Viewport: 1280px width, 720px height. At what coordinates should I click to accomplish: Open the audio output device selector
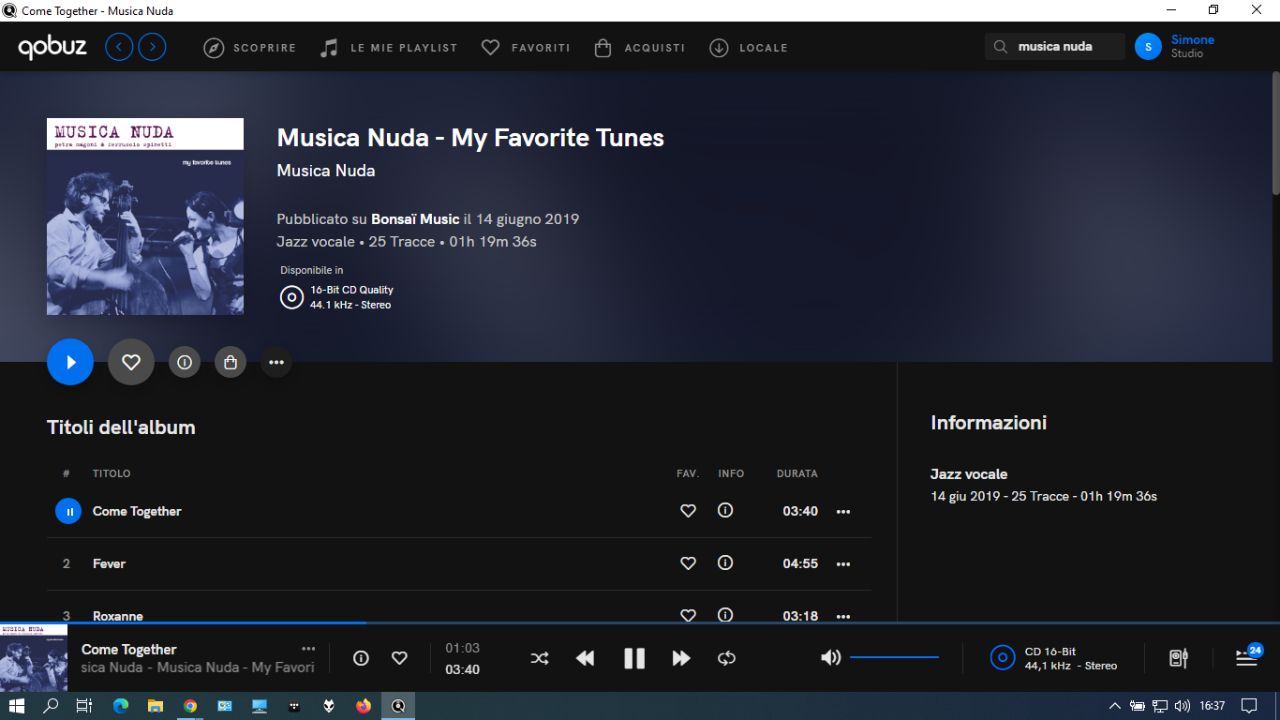click(1179, 658)
